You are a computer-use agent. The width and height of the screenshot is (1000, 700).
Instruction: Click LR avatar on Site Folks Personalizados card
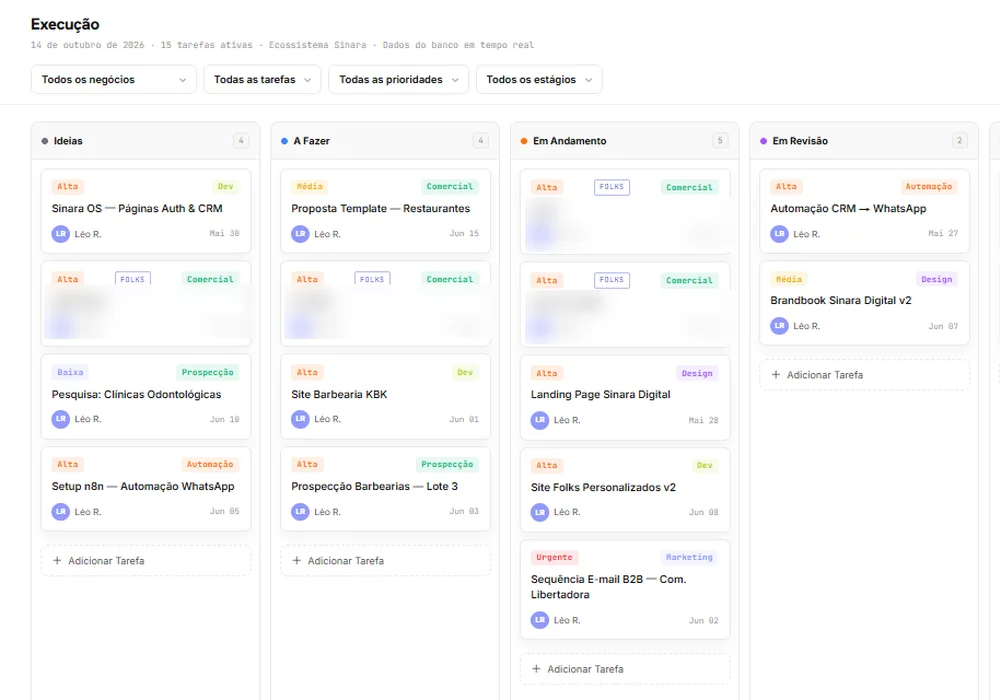[540, 513]
